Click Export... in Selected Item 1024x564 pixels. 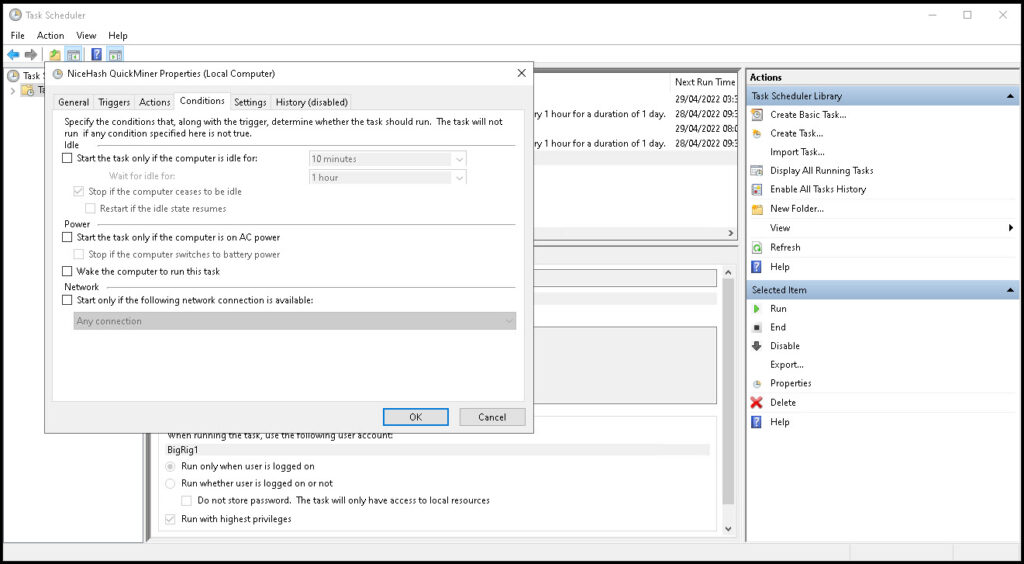point(787,365)
